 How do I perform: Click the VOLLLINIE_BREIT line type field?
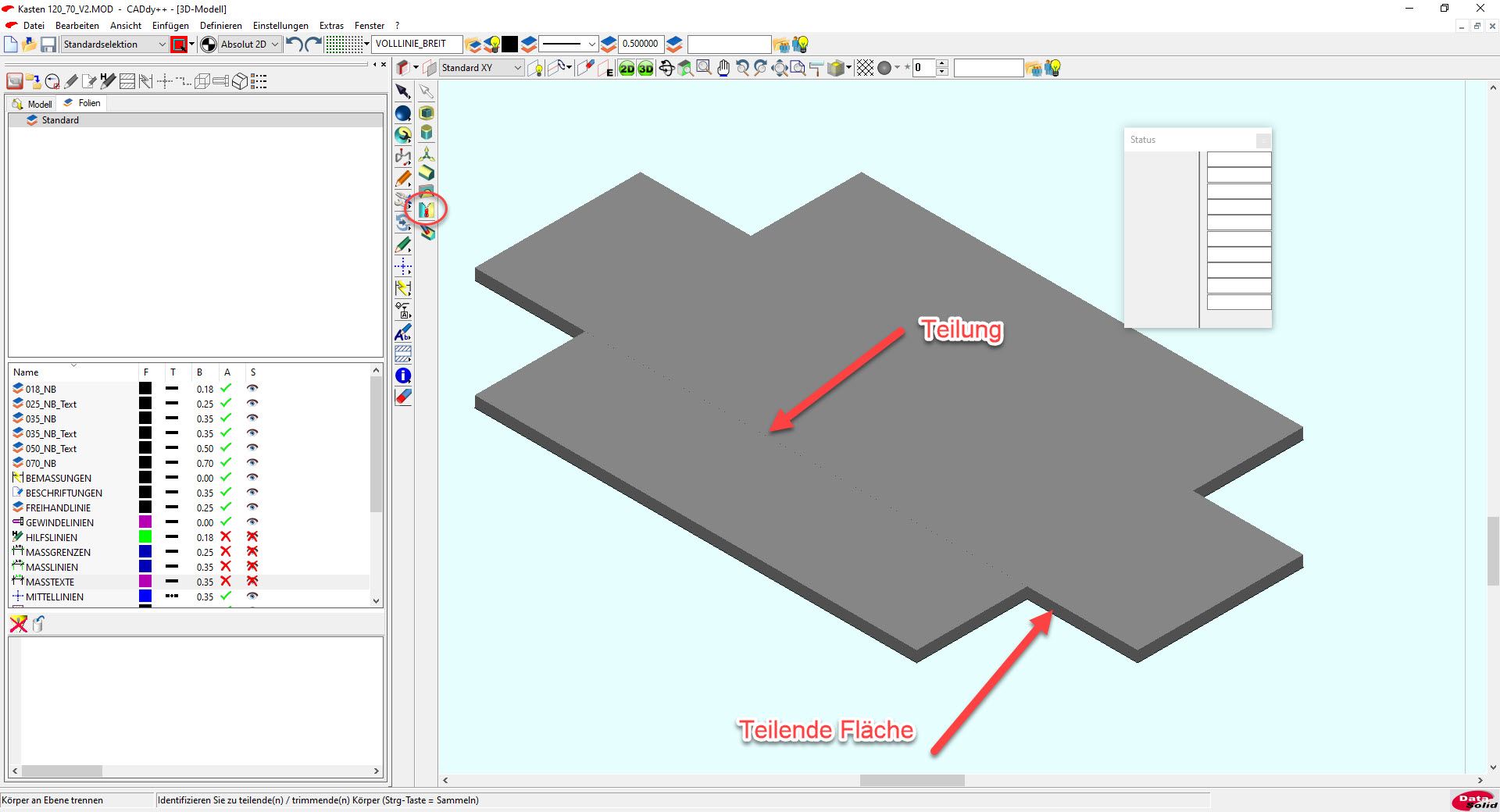point(416,45)
